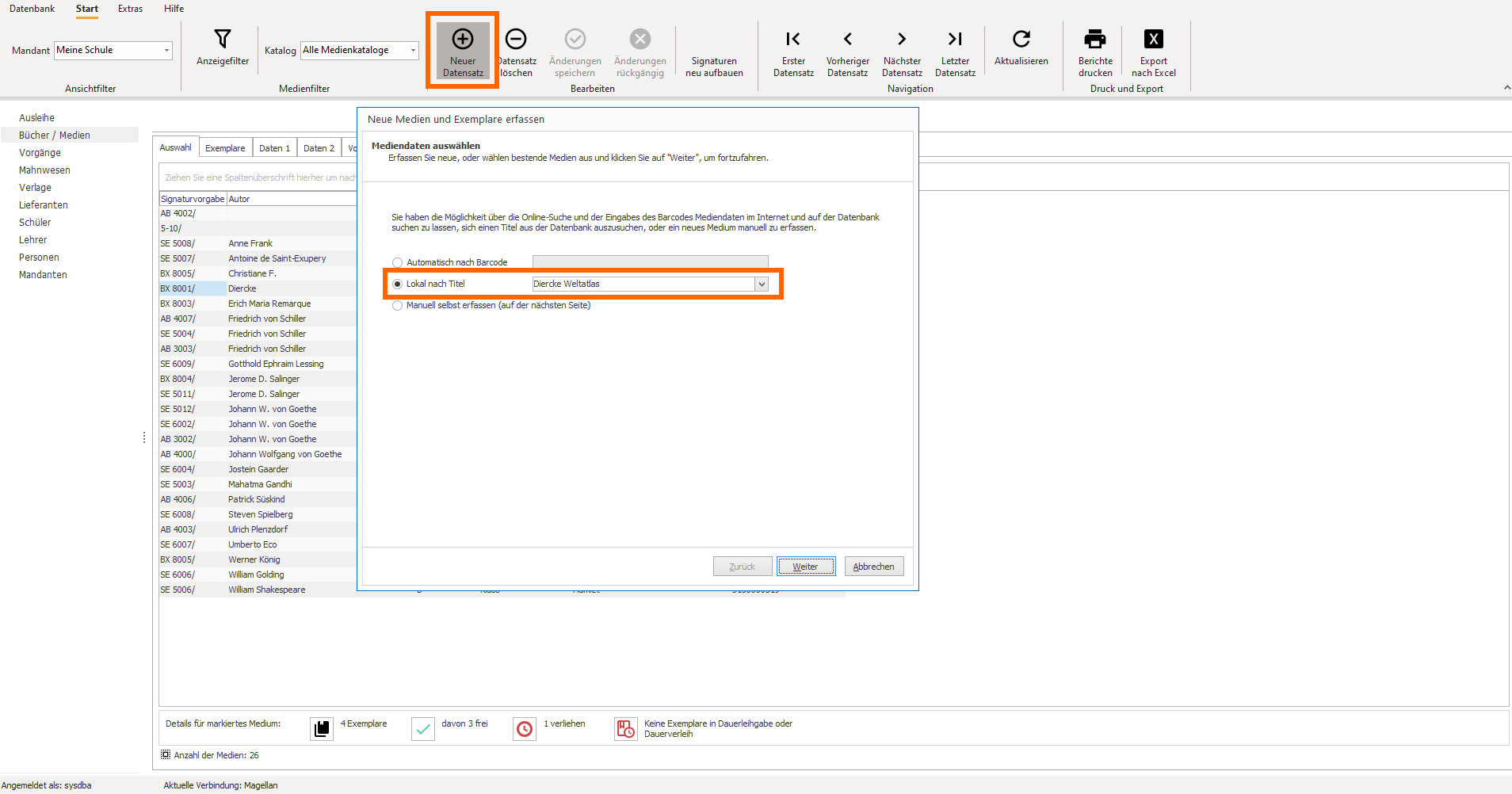
Task: Select the row Patrick Süskind
Action: 258,499
